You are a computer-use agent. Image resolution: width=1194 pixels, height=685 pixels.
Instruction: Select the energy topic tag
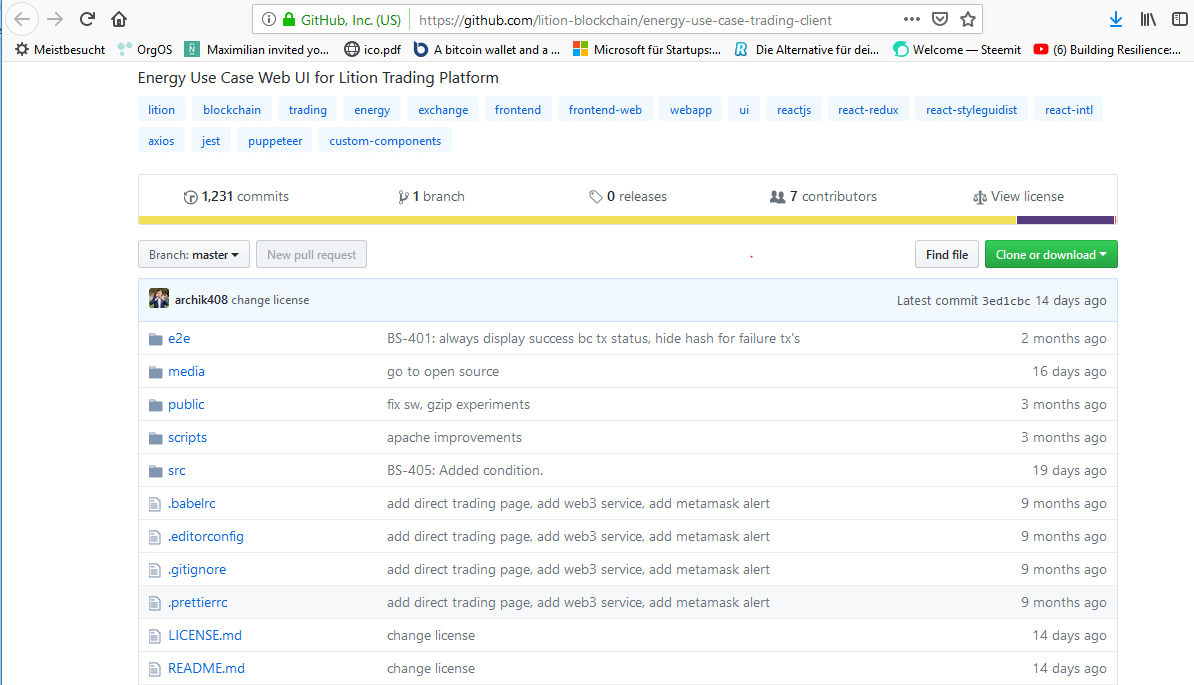[x=372, y=110]
